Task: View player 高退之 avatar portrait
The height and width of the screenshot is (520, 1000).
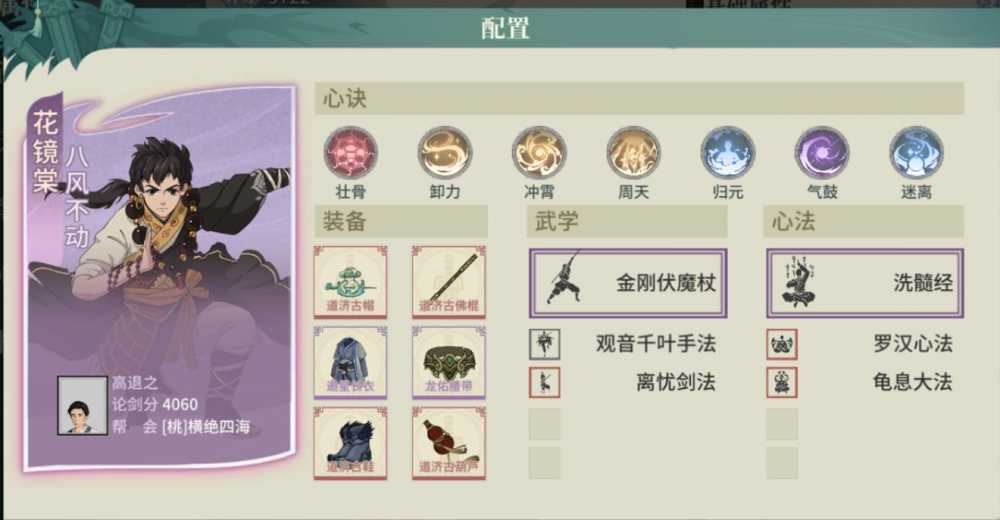Action: pos(82,405)
